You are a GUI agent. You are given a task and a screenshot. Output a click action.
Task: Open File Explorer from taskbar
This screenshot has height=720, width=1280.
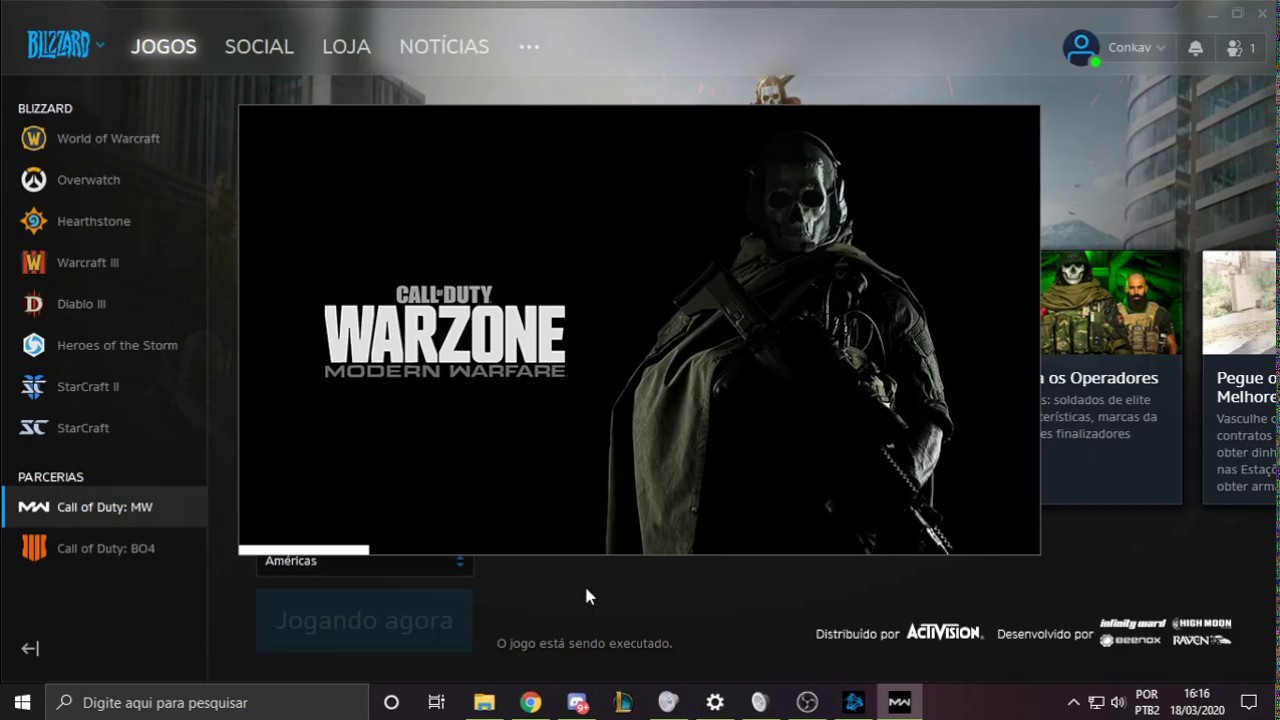pos(484,702)
